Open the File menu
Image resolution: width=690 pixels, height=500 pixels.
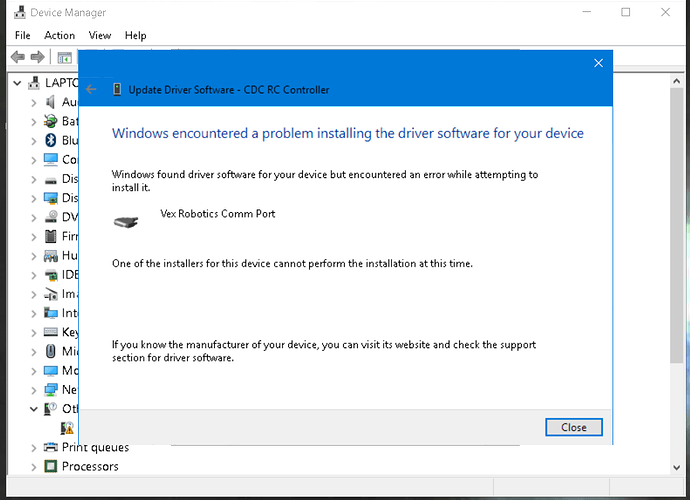[x=22, y=35]
